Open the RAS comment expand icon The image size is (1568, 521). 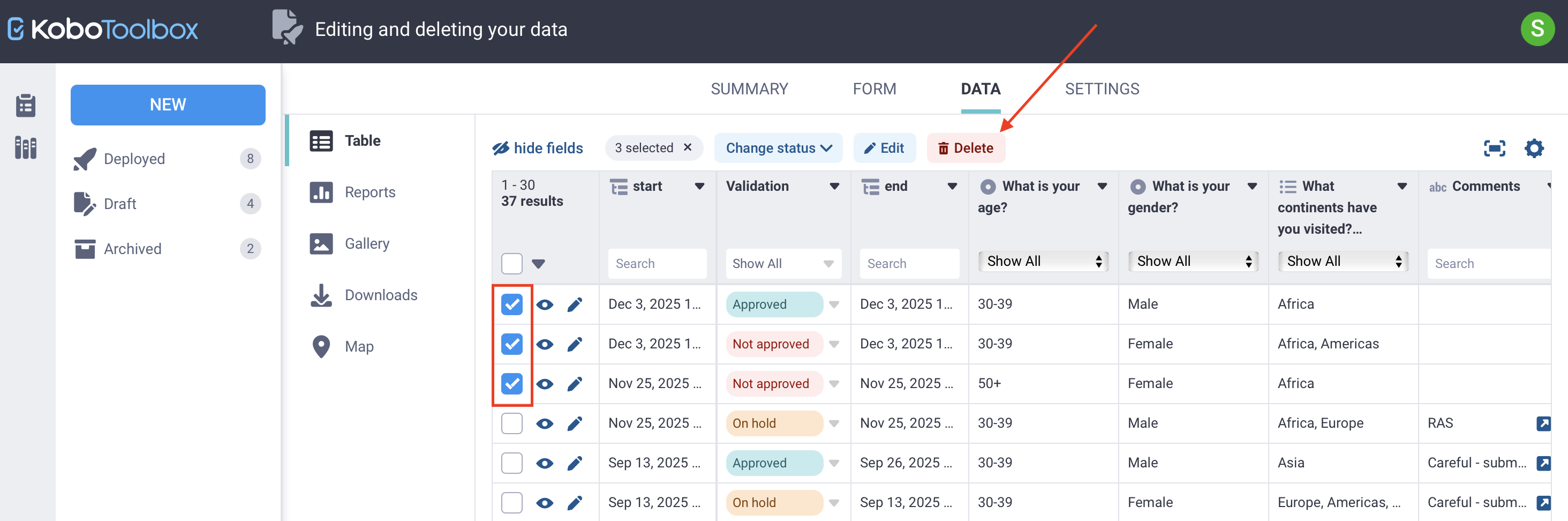tap(1542, 423)
